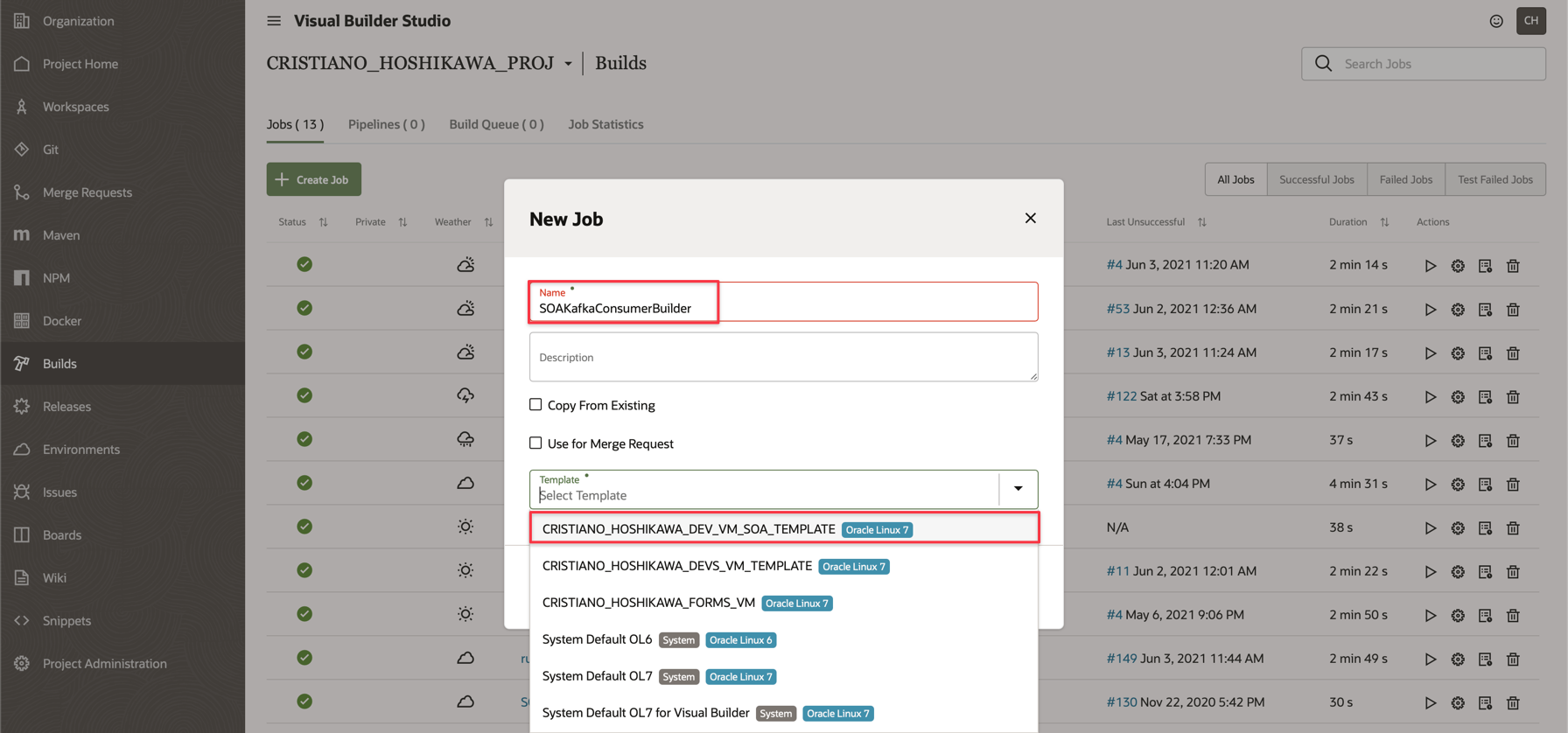The width and height of the screenshot is (1568, 733).
Task: Select the All Jobs filter
Action: [x=1235, y=179]
